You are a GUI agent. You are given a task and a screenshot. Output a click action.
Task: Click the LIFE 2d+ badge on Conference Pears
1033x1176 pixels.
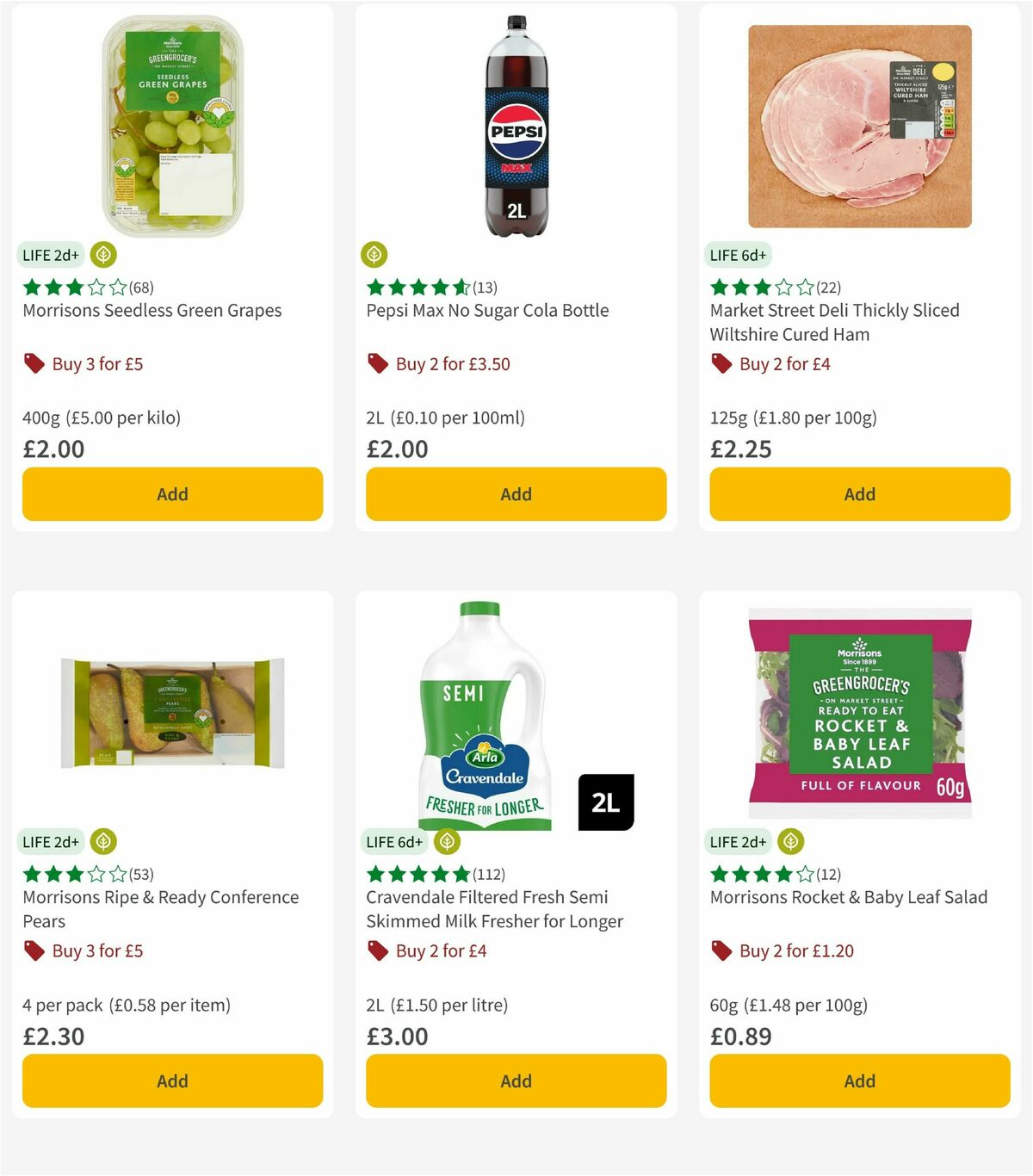coord(51,842)
